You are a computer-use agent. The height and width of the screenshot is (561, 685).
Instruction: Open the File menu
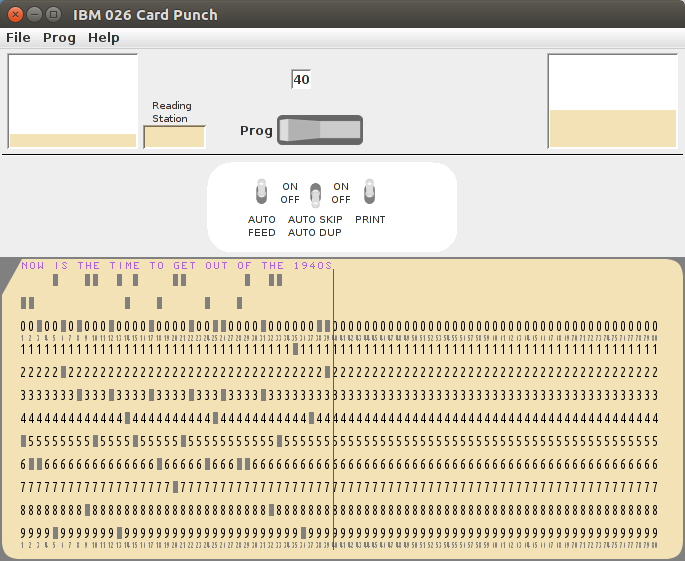[18, 38]
